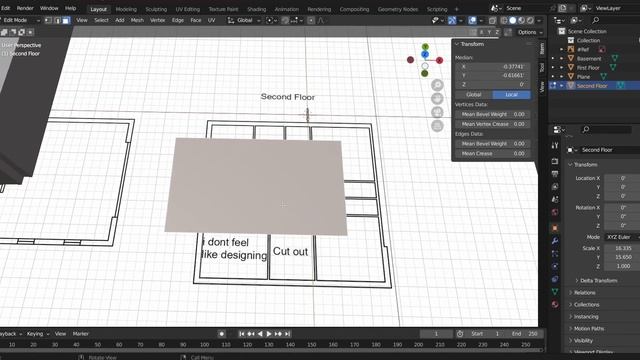Toggle viewport gizmos display
The height and width of the screenshot is (360, 640).
[x=451, y=20]
